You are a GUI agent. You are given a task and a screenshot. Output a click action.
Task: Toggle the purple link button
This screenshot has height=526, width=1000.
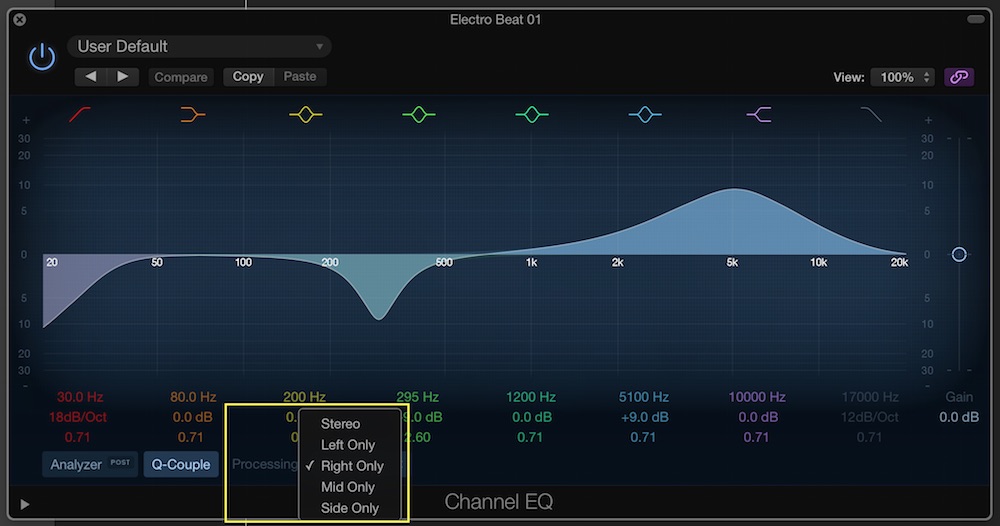tap(959, 77)
